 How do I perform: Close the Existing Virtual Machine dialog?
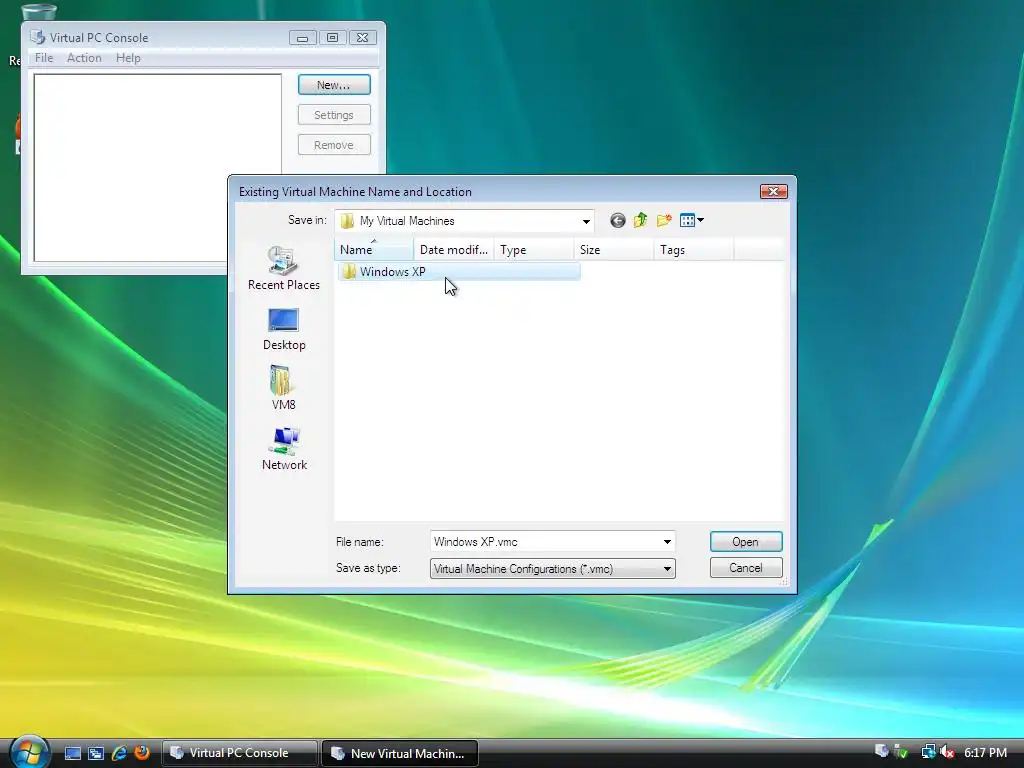coord(774,191)
